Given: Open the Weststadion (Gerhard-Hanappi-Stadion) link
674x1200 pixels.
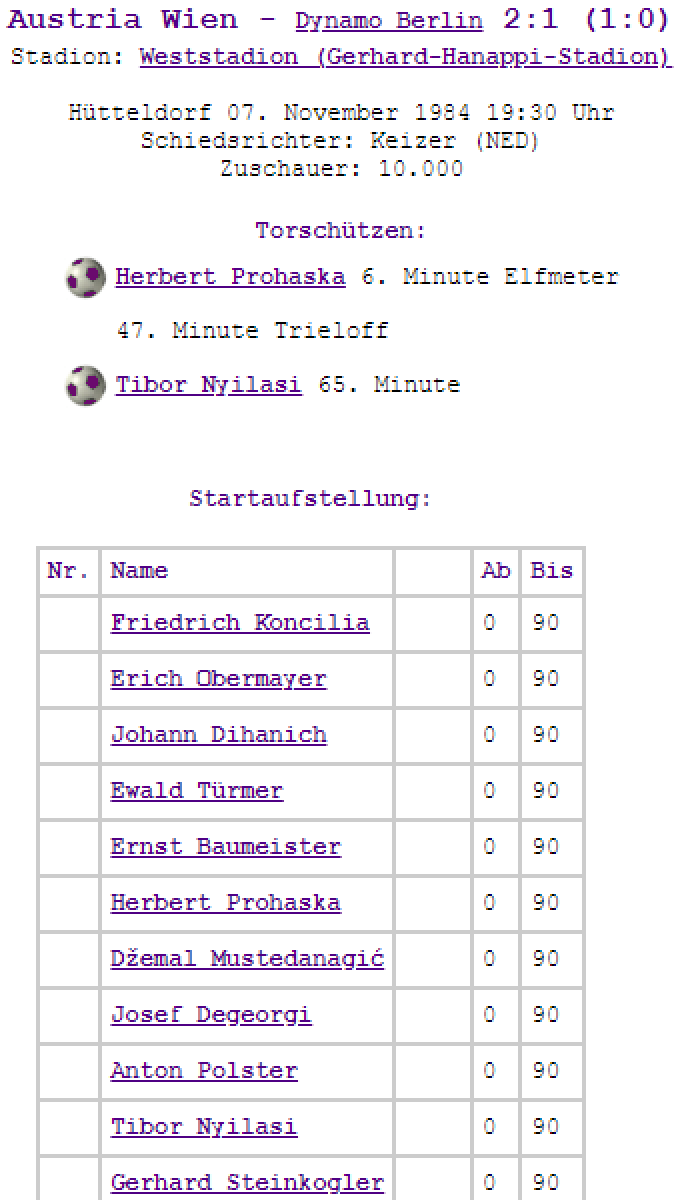Looking at the screenshot, I should click(x=404, y=57).
